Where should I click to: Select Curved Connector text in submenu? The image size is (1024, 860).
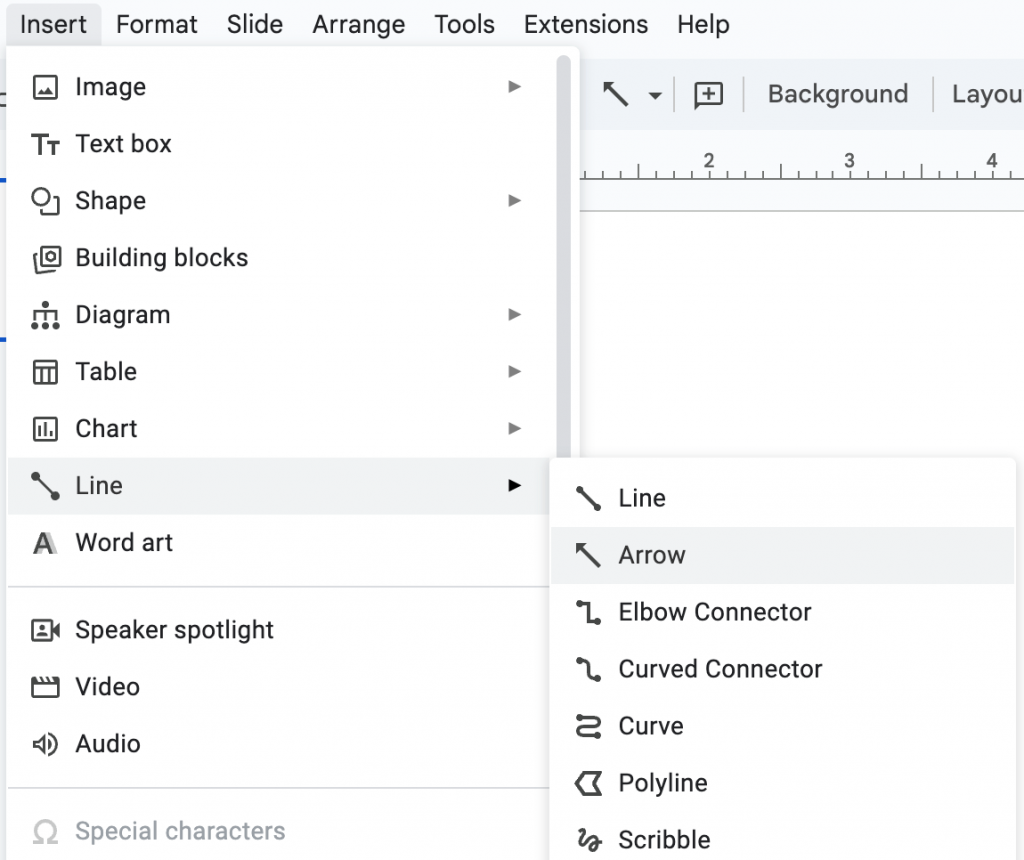[x=720, y=669]
